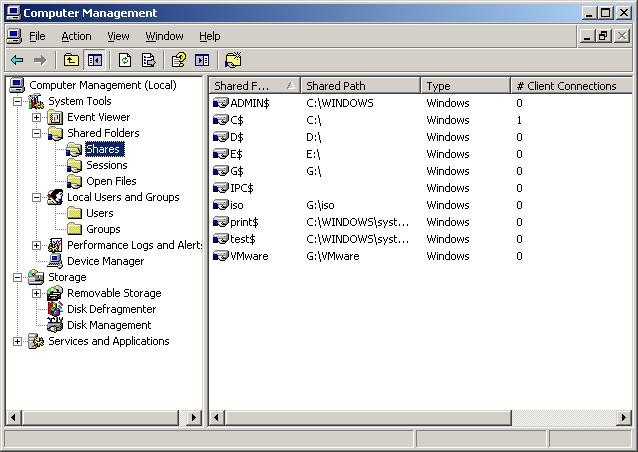Click the Back arrow toolbar button

point(17,60)
